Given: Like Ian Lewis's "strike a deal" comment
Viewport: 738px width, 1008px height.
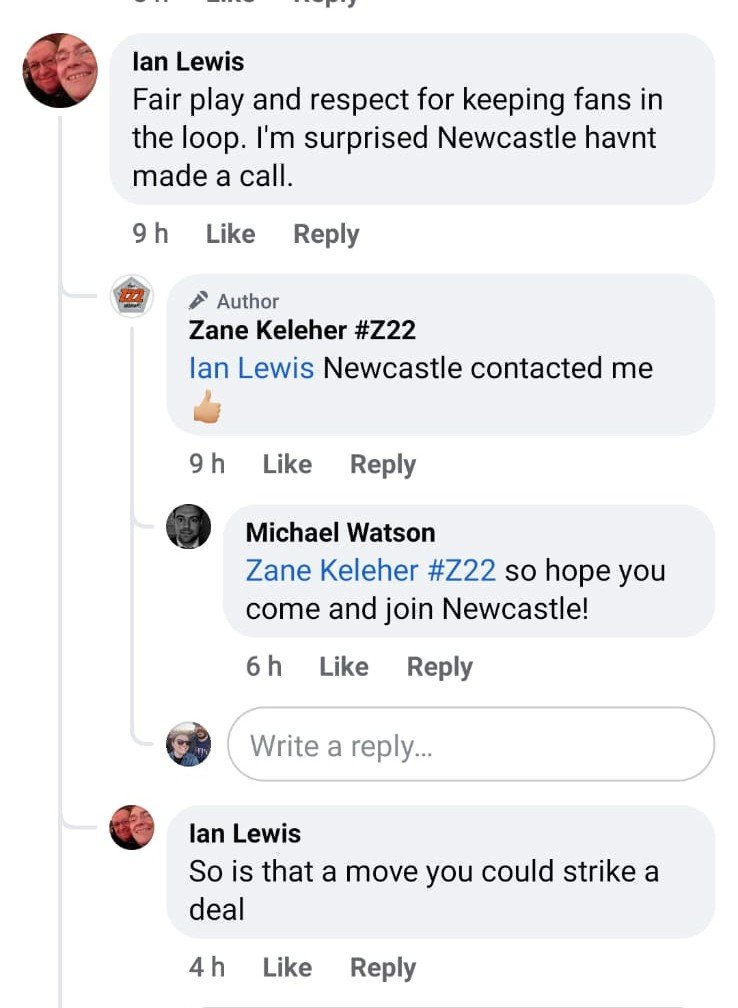Looking at the screenshot, I should coord(287,967).
